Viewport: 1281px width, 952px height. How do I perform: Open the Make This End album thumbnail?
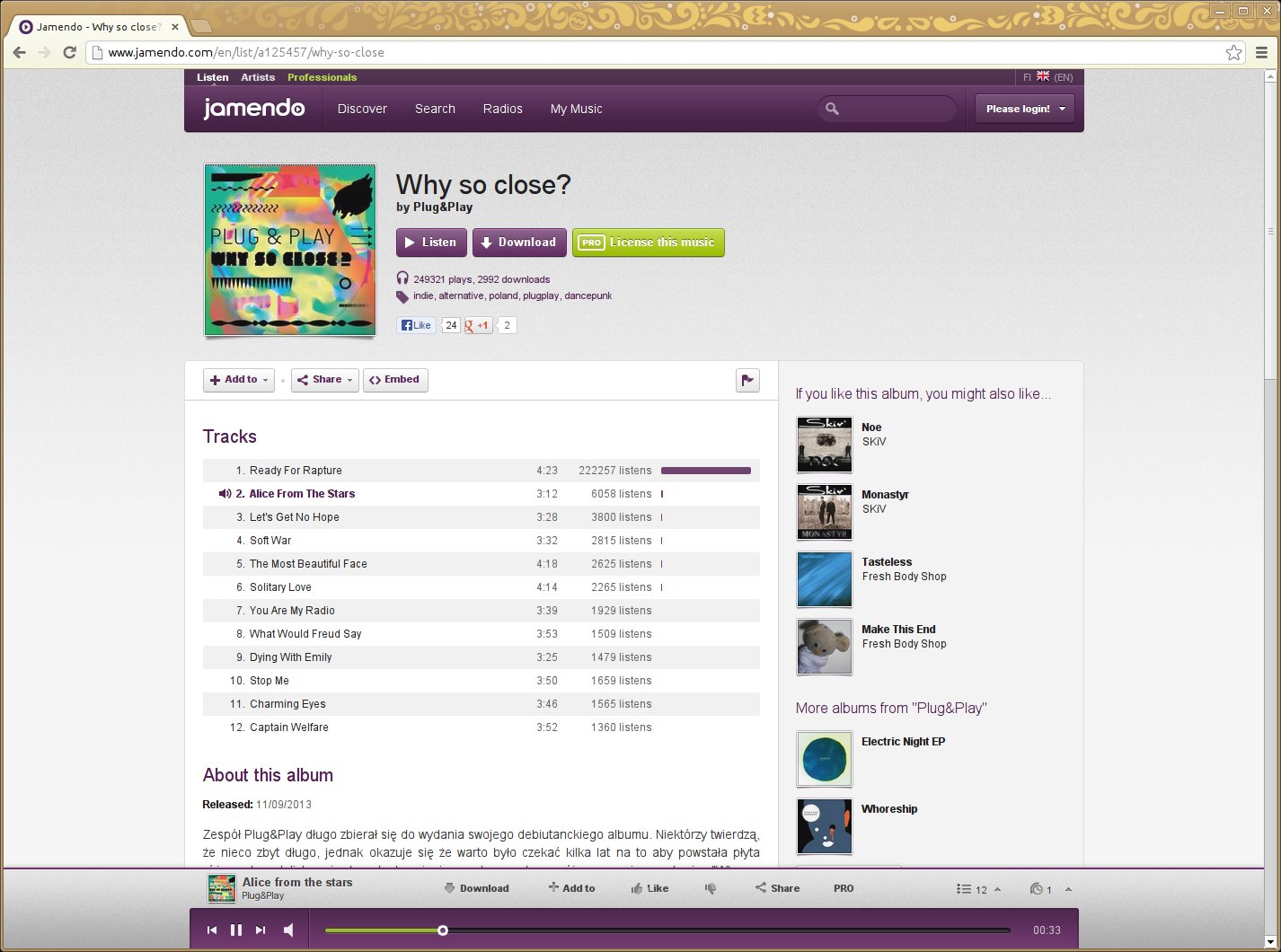coord(825,647)
